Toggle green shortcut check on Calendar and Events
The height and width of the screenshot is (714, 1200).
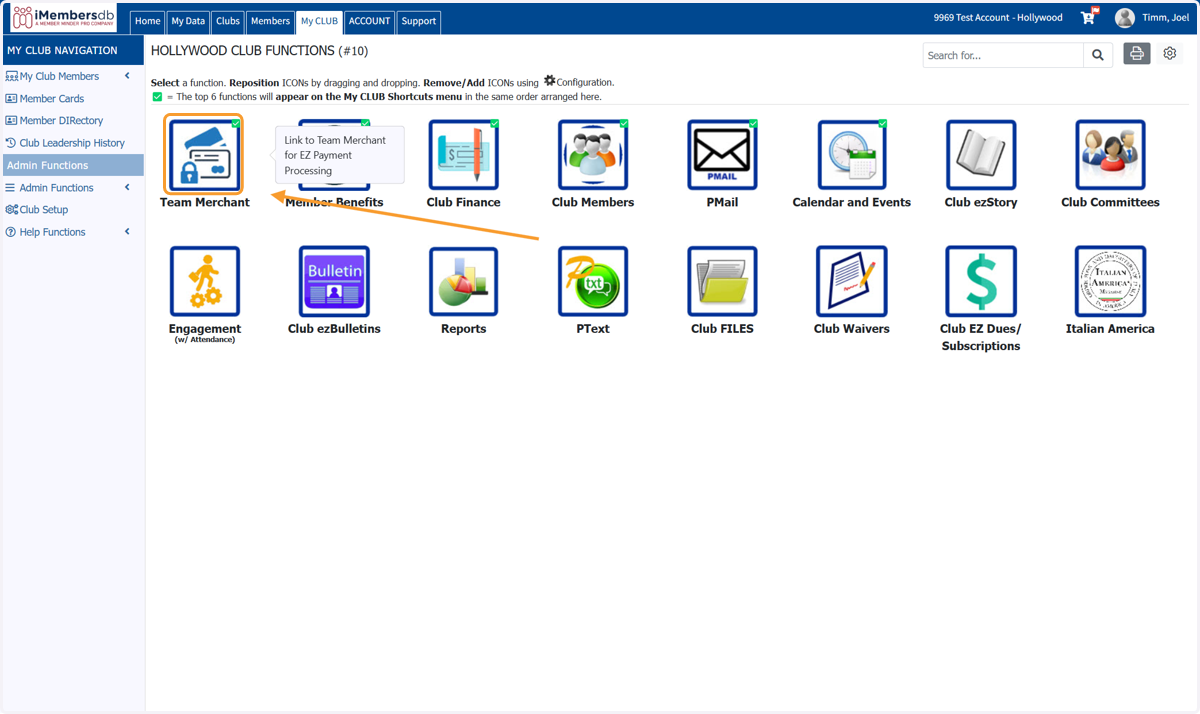point(883,124)
